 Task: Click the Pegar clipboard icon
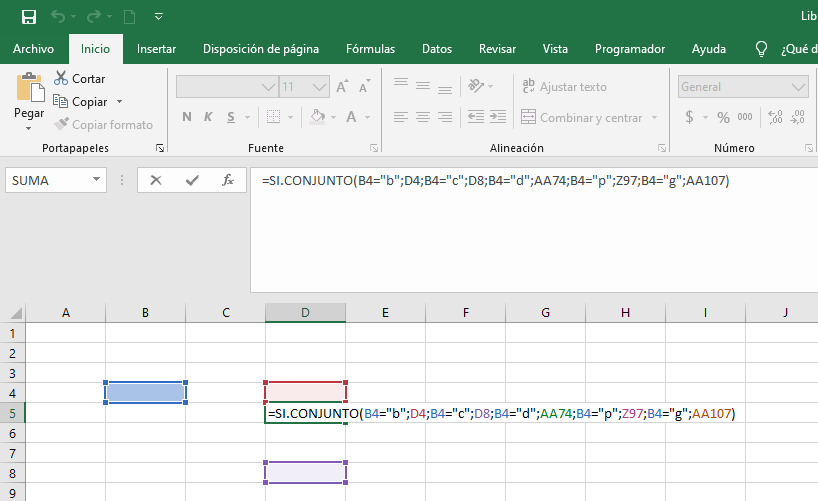[30, 87]
